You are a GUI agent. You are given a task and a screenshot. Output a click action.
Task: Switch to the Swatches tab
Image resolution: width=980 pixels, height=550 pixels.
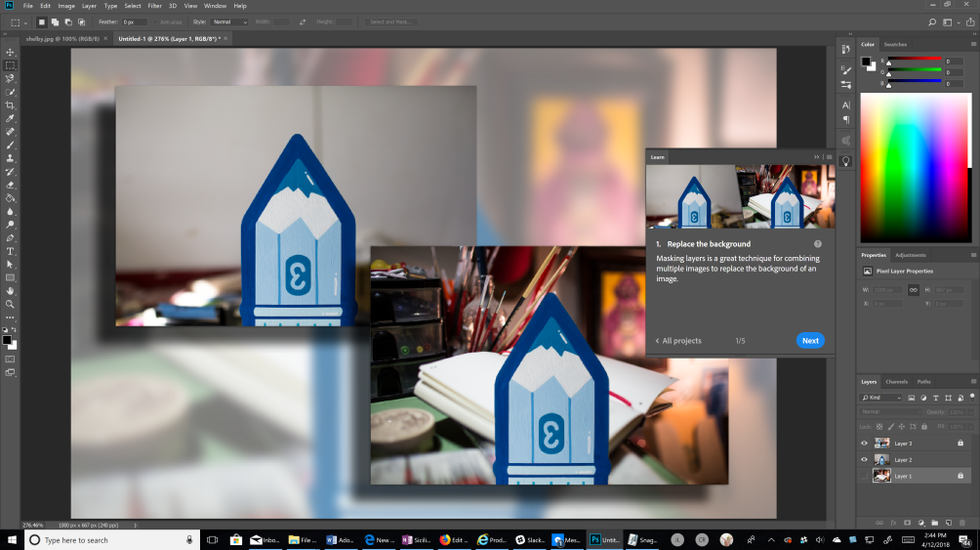tap(895, 44)
